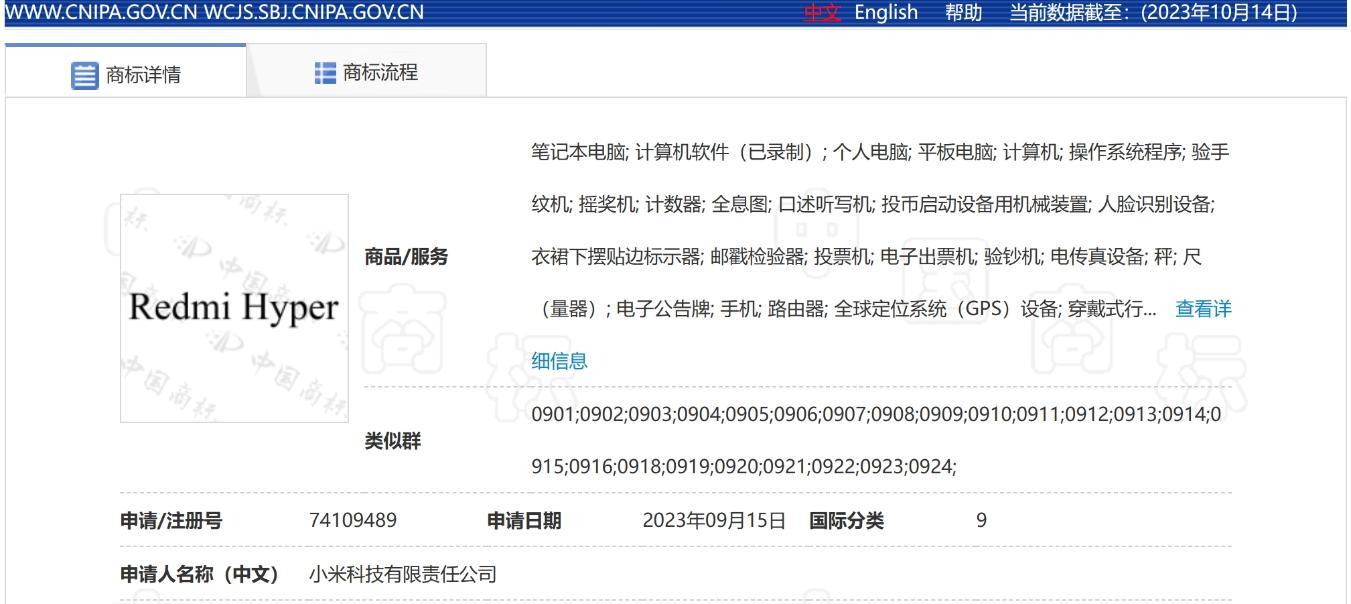Select application date 2023年09月15日
Screen dimensions: 1351x604
(715, 520)
